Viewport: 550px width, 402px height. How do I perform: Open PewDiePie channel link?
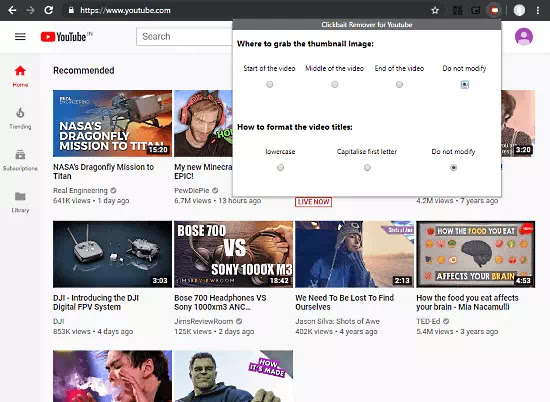click(192, 190)
